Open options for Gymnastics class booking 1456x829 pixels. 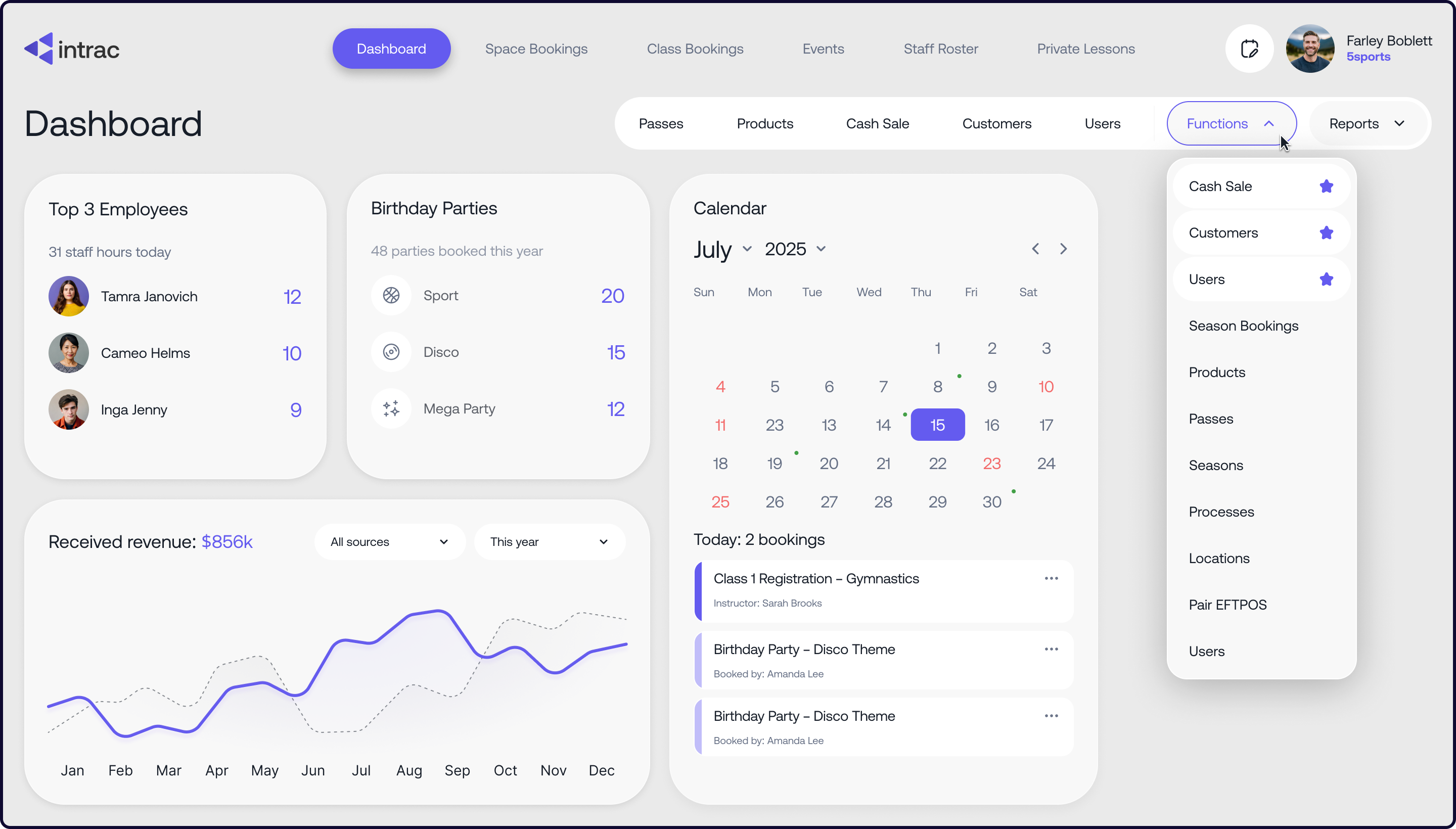[1051, 578]
